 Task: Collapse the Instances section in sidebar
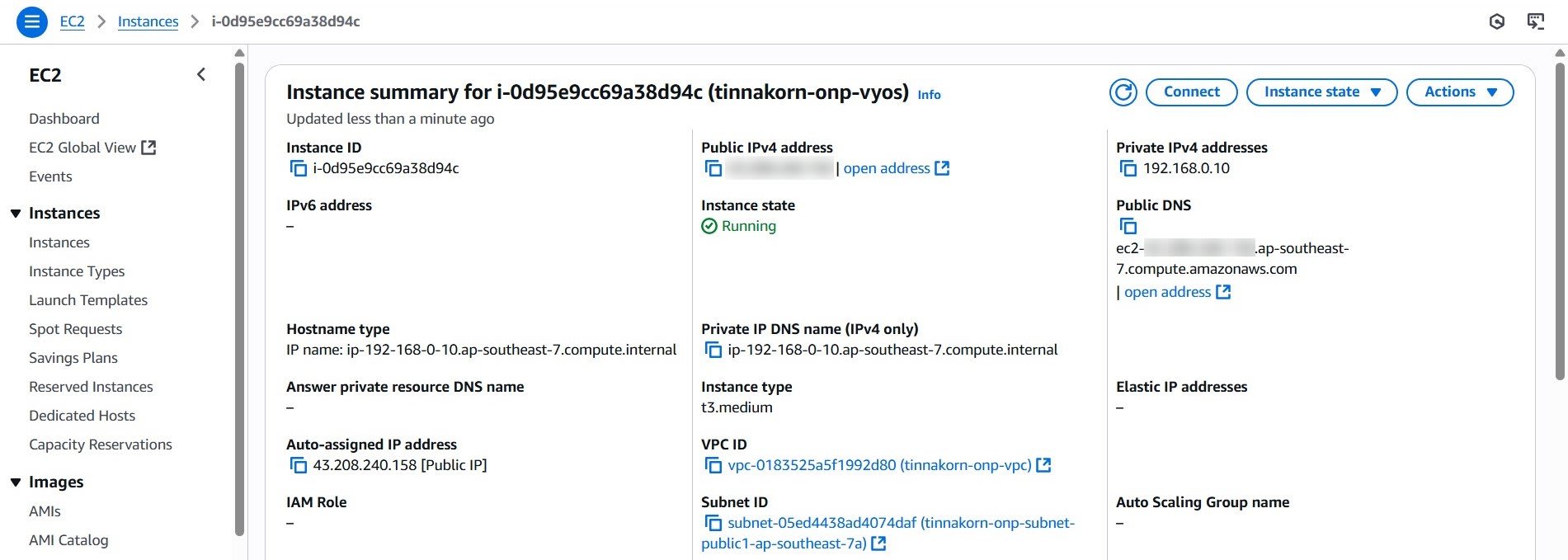pos(16,214)
